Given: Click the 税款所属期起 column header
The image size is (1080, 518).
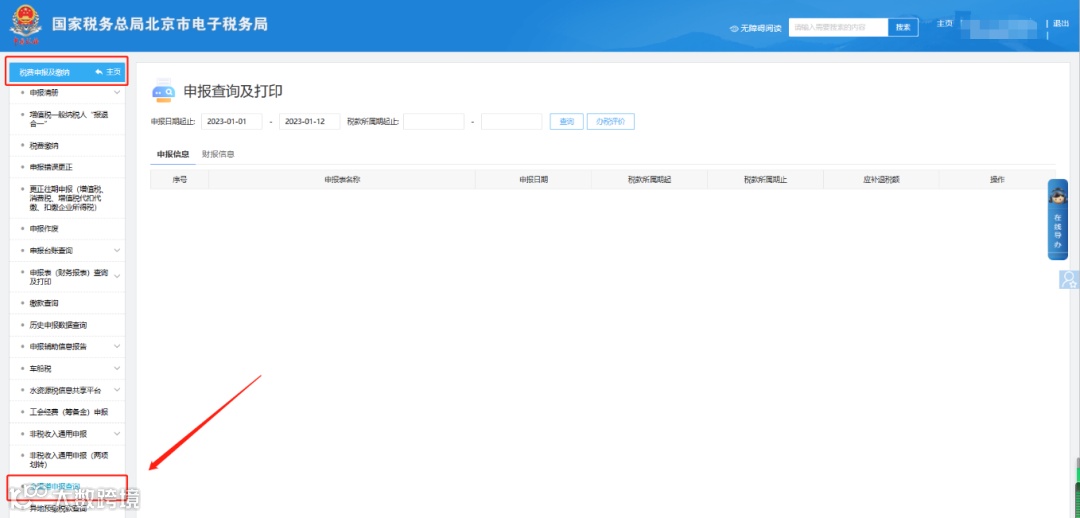Looking at the screenshot, I should [x=650, y=179].
